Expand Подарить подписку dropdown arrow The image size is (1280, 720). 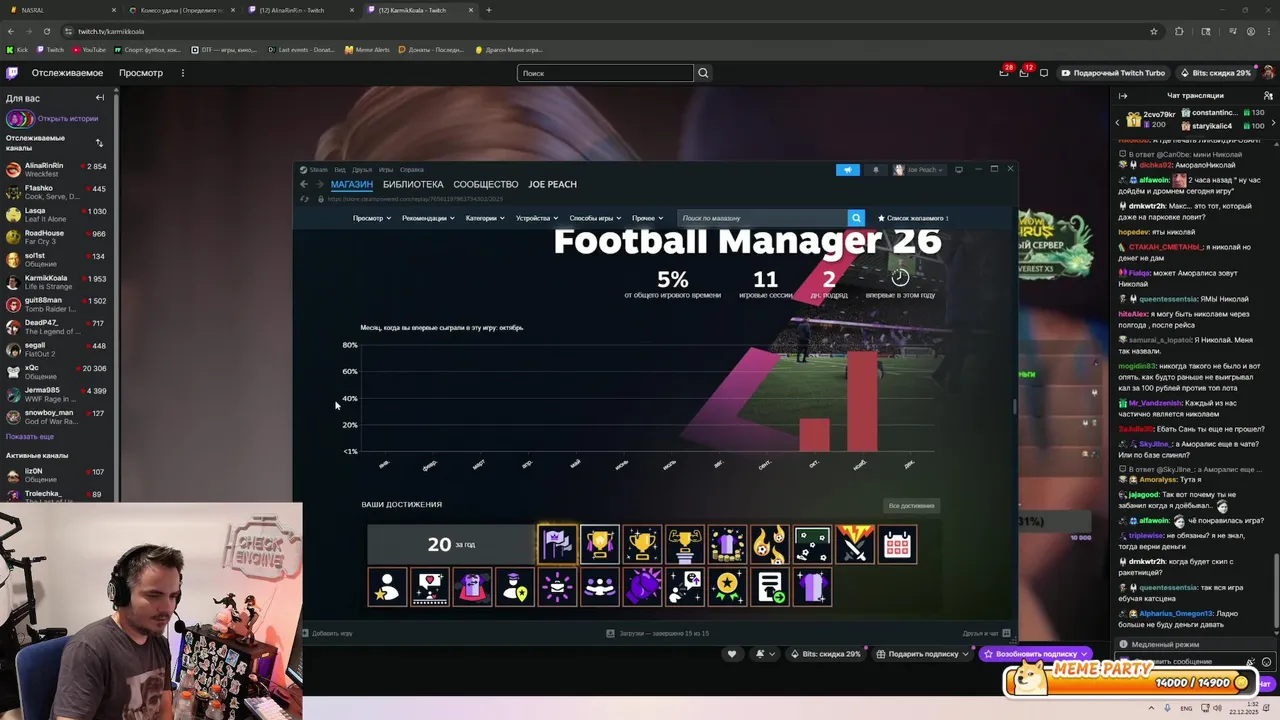[965, 654]
